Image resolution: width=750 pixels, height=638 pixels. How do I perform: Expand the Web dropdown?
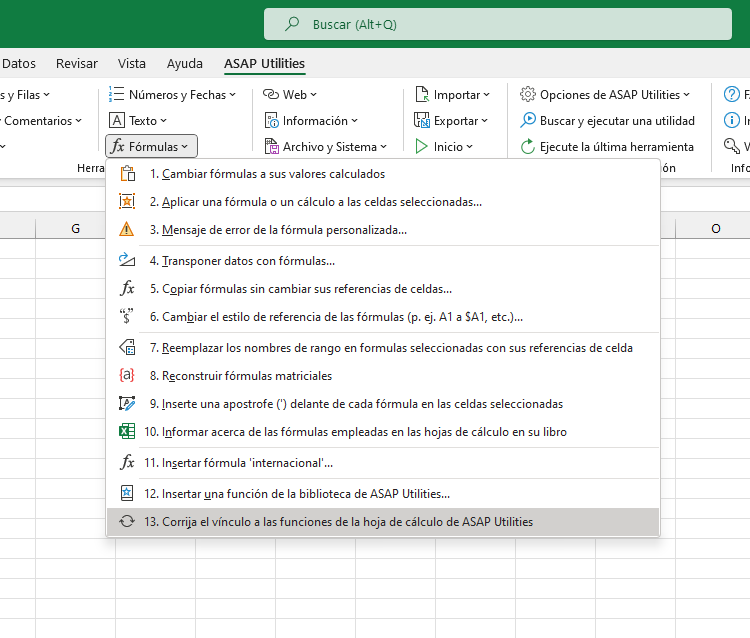pyautogui.click(x=313, y=95)
